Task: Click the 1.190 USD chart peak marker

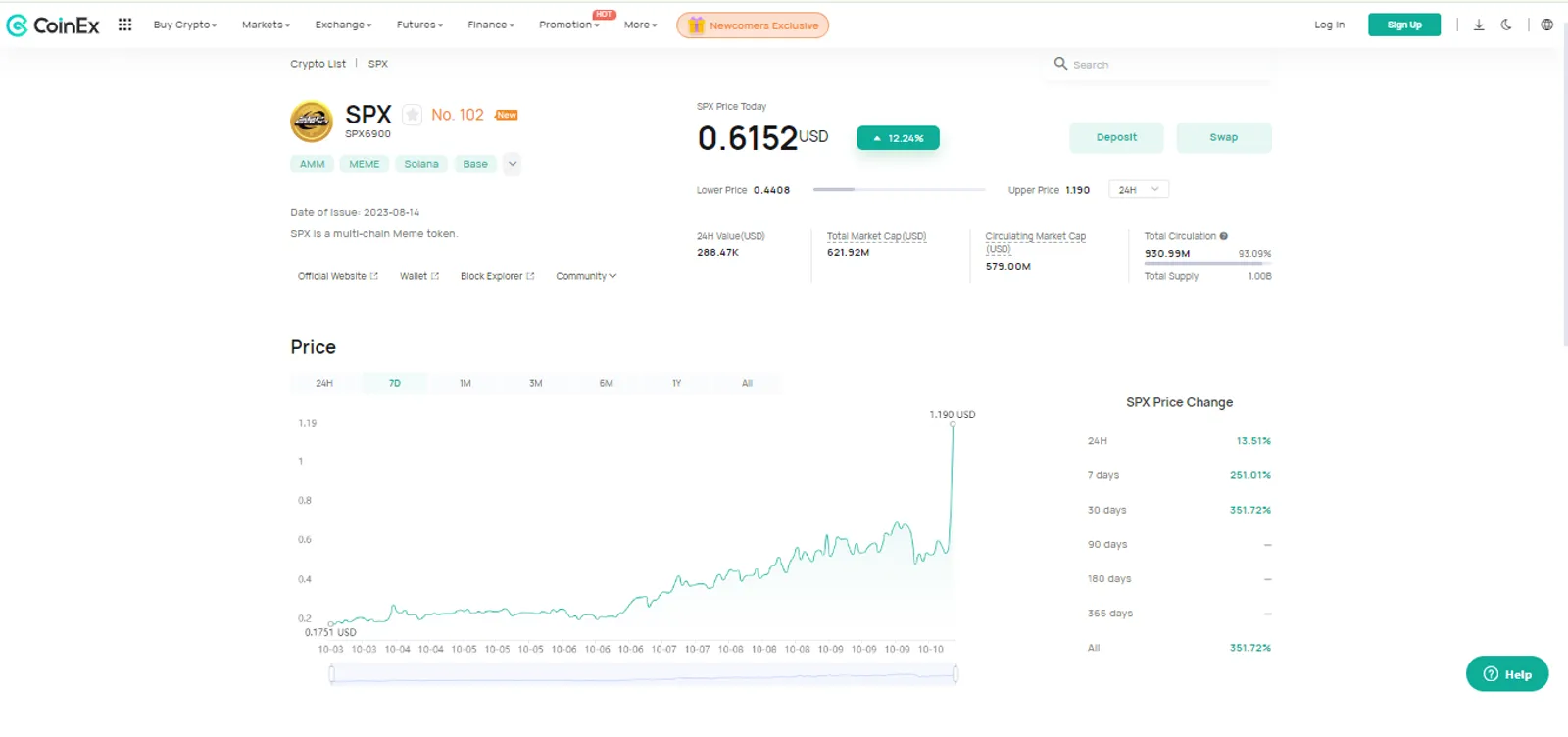Action: point(953,424)
